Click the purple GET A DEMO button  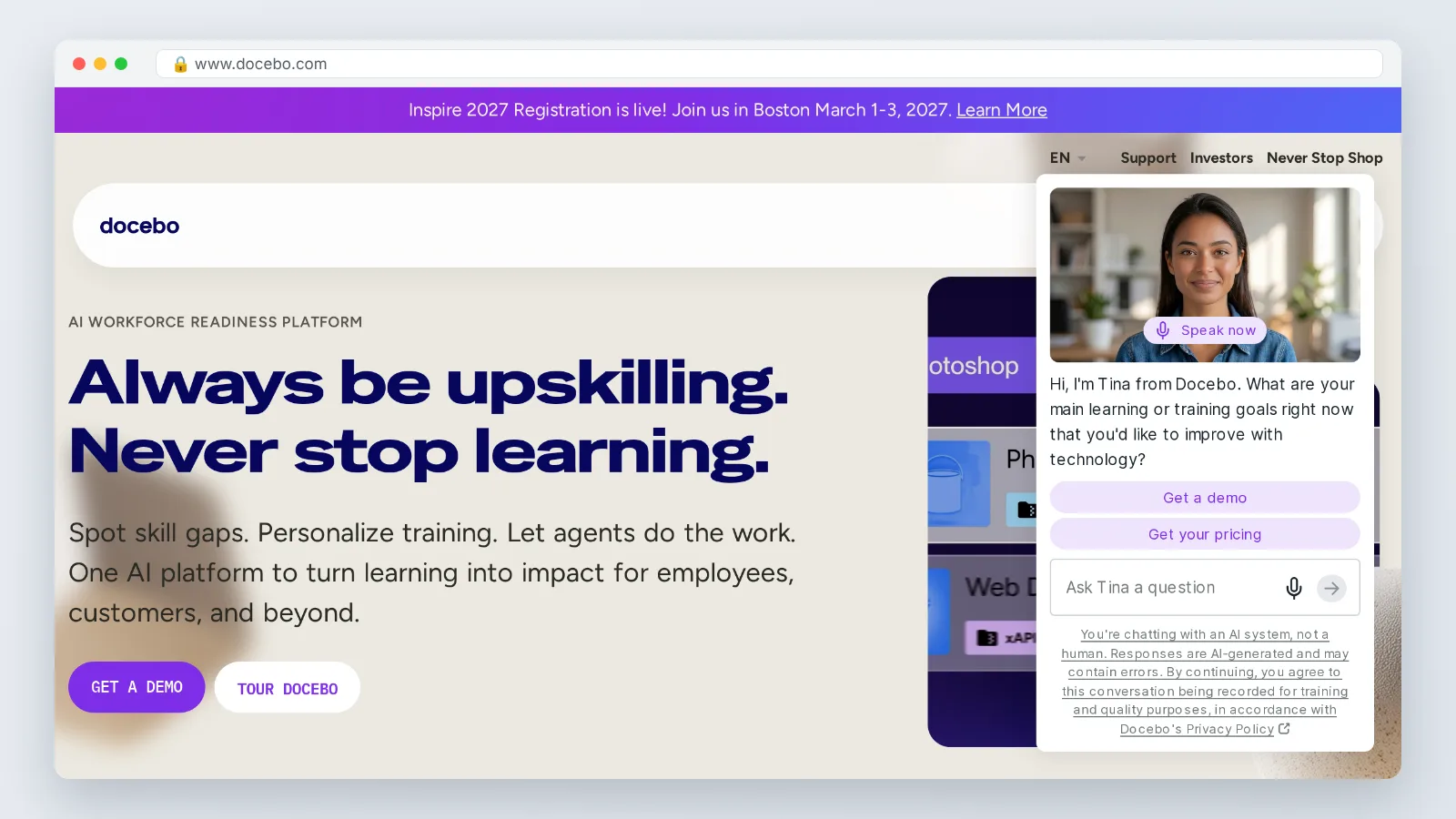click(136, 687)
